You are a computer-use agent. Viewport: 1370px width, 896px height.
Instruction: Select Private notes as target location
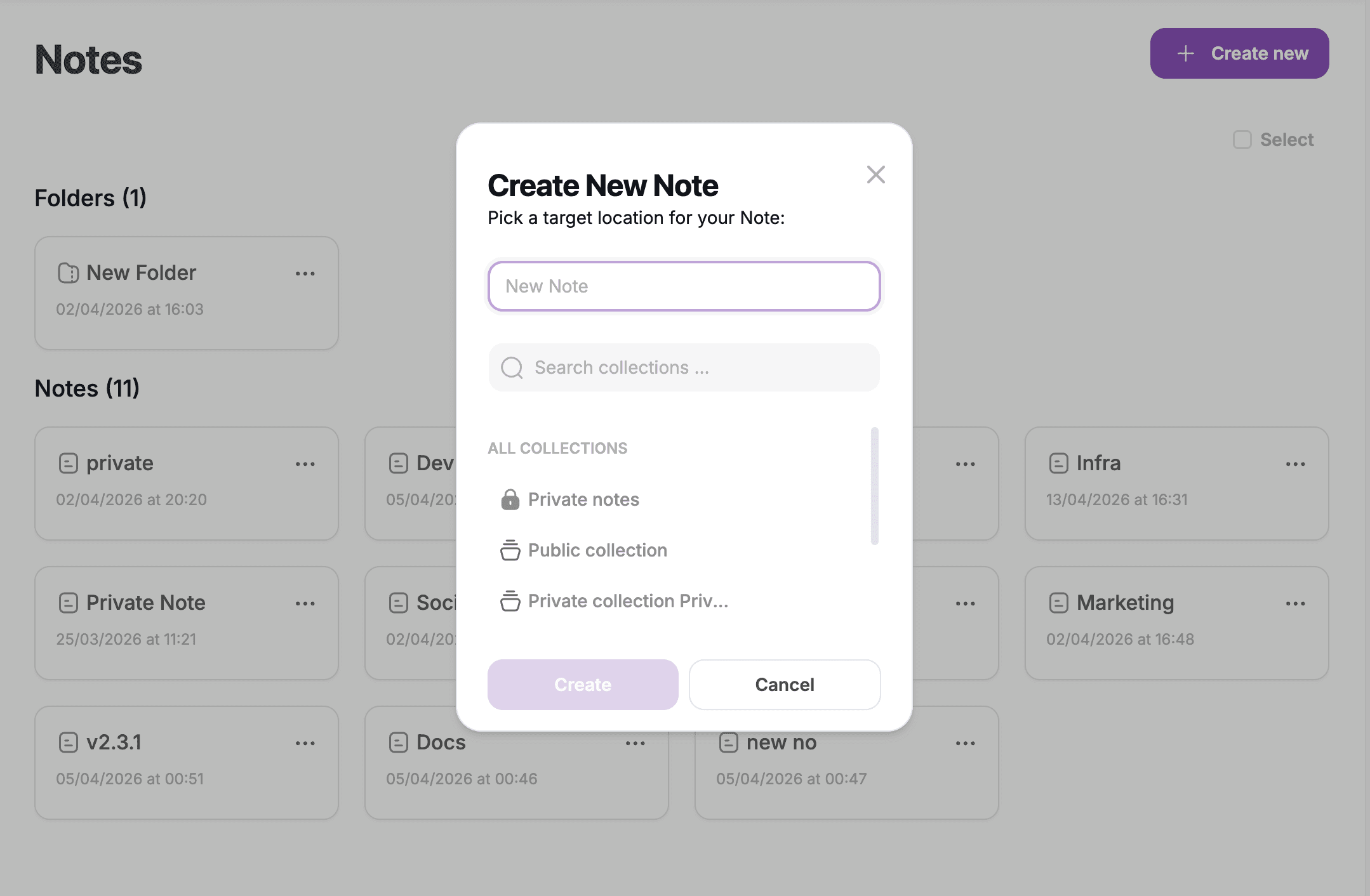tap(583, 499)
